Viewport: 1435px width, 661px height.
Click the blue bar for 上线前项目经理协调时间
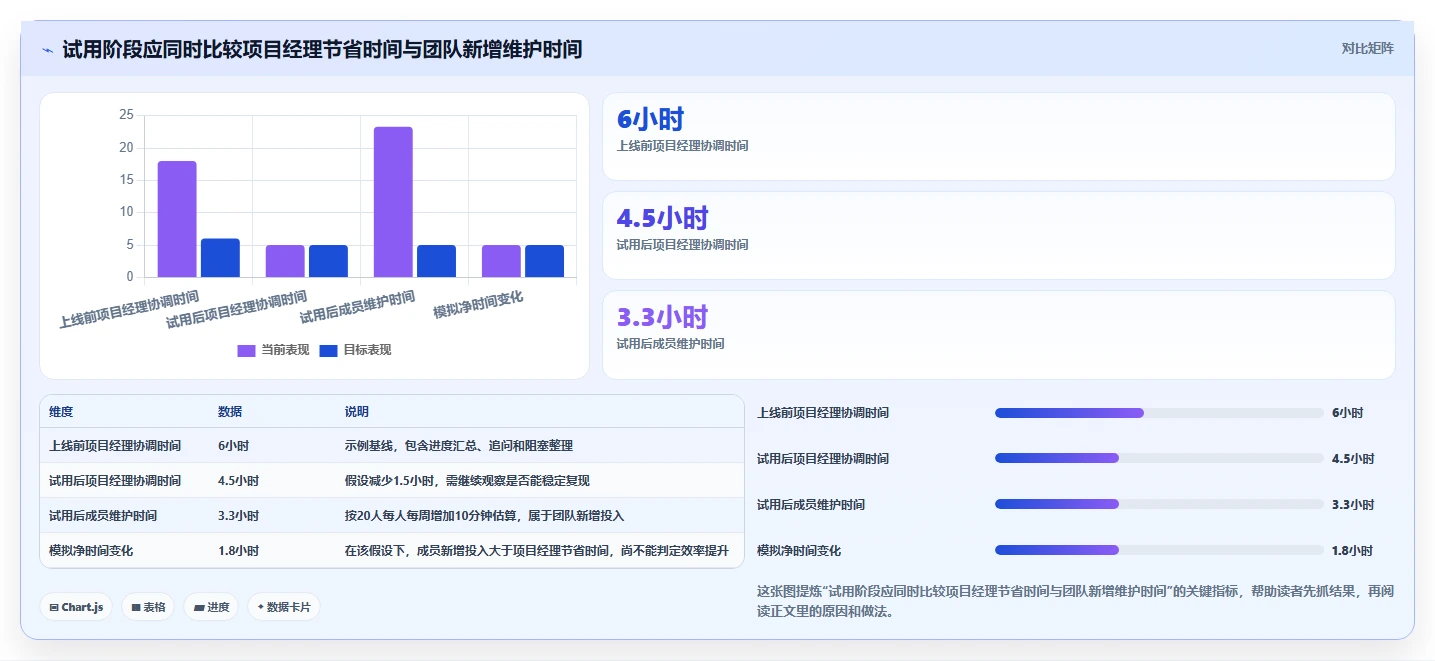pos(220,258)
